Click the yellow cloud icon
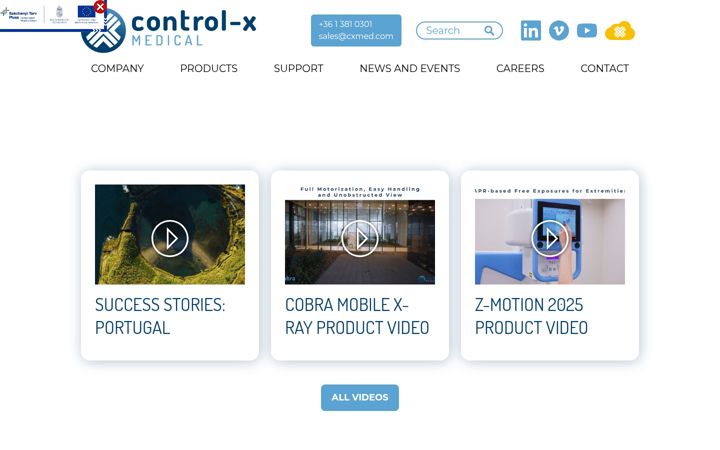Screen dimensions: 720x450 (620, 31)
